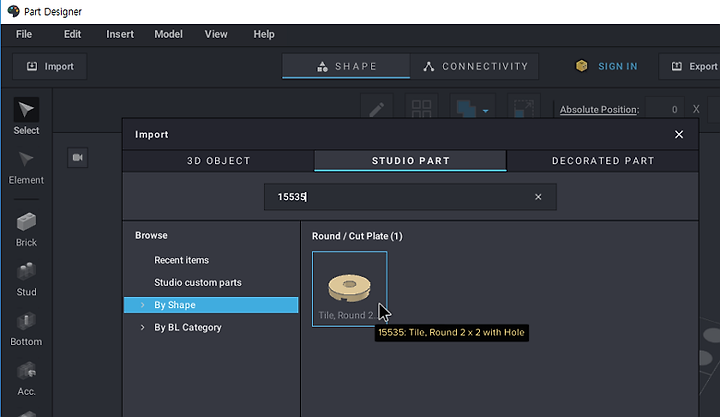Open the Insert menu
Viewport: 720px width, 417px height.
[x=120, y=34]
